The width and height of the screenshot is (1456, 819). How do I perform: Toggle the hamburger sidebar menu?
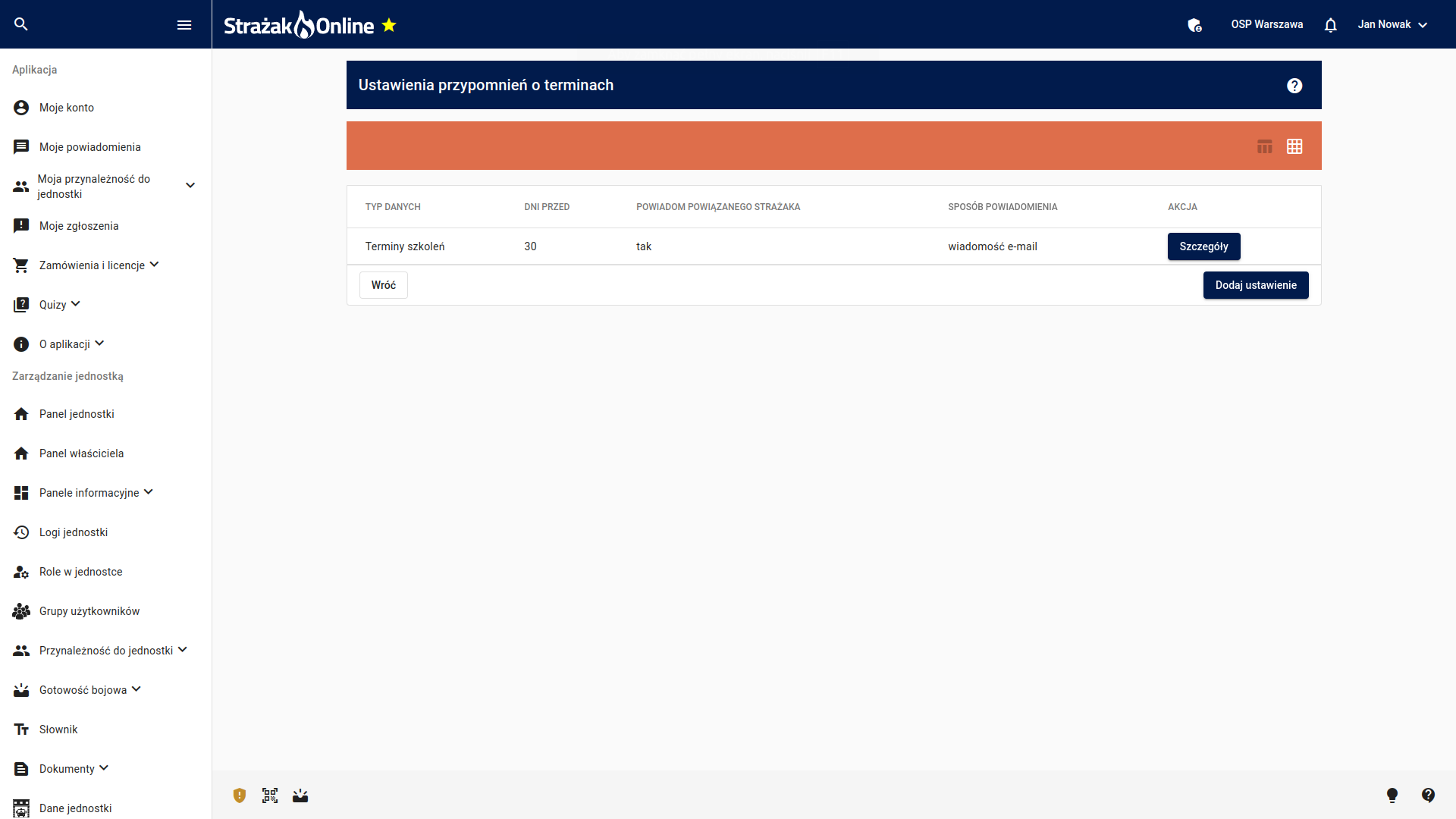tap(184, 25)
